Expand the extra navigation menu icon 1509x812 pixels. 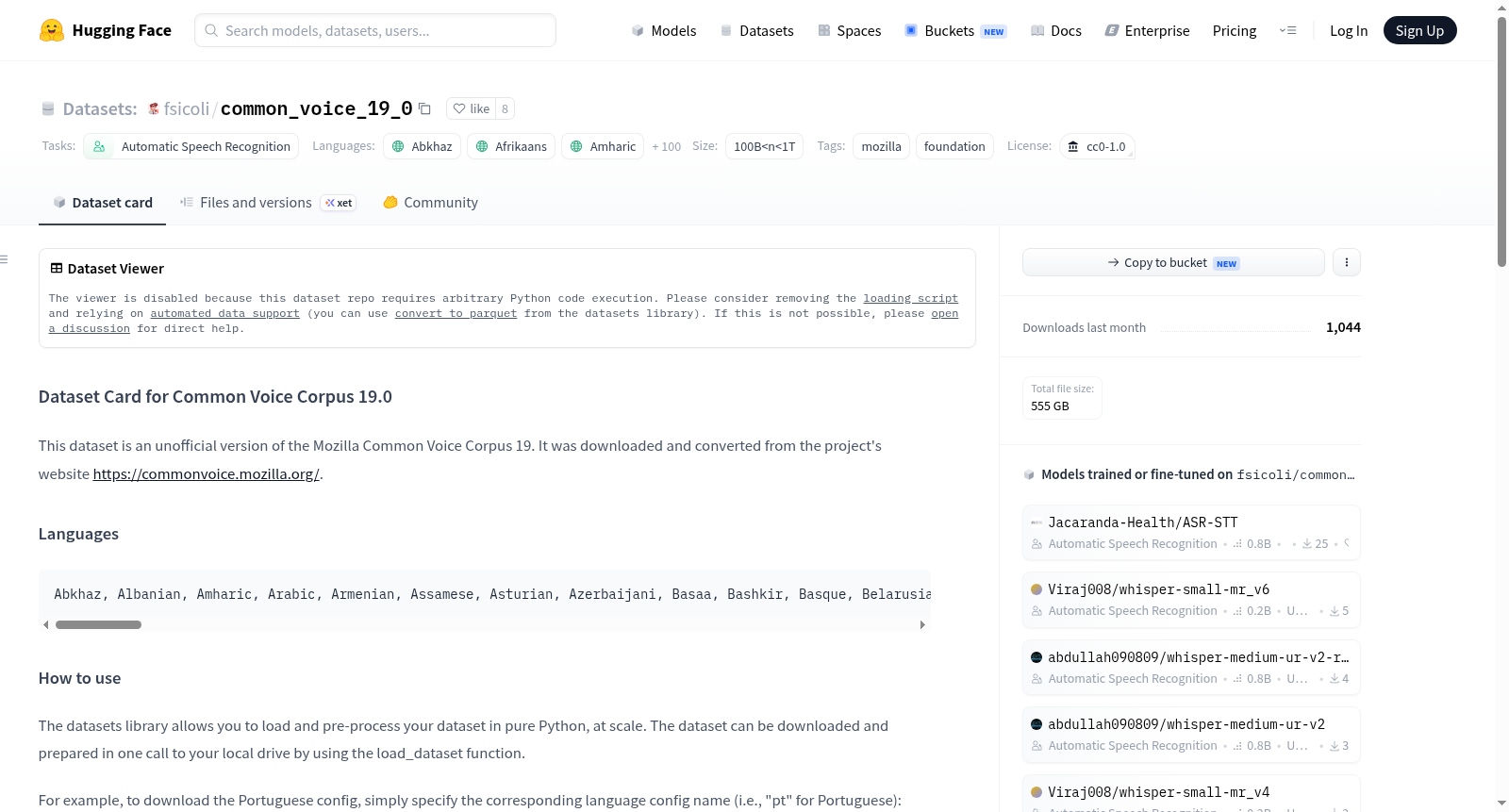[x=1287, y=30]
